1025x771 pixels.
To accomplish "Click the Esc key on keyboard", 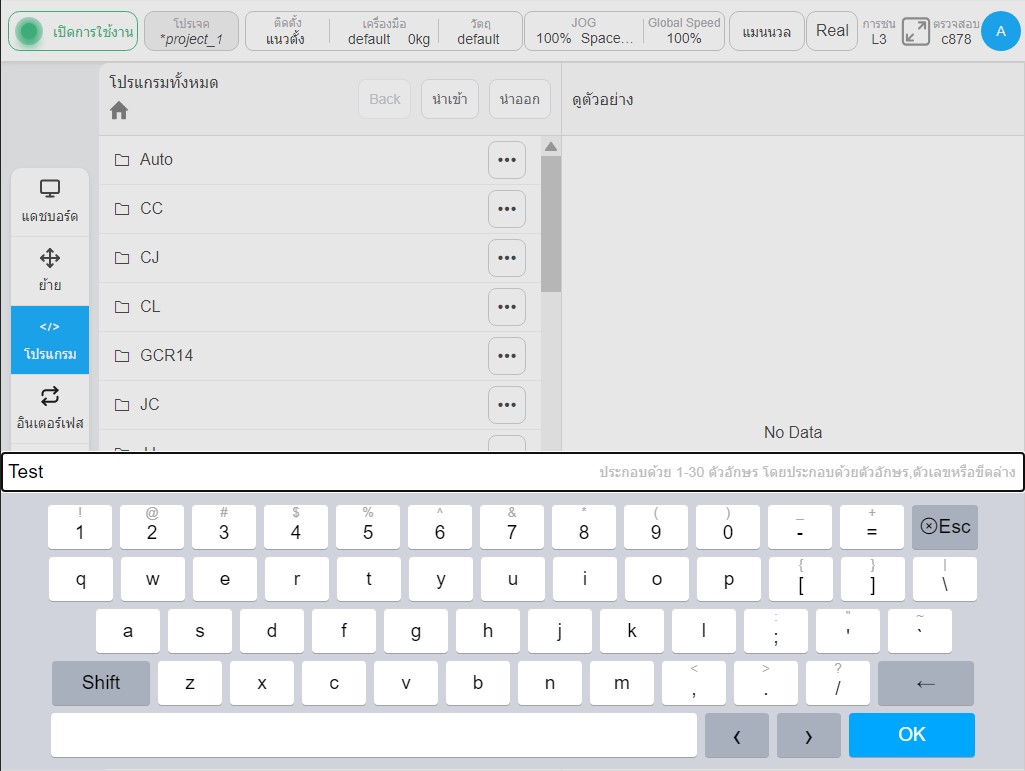I will [x=945, y=526].
